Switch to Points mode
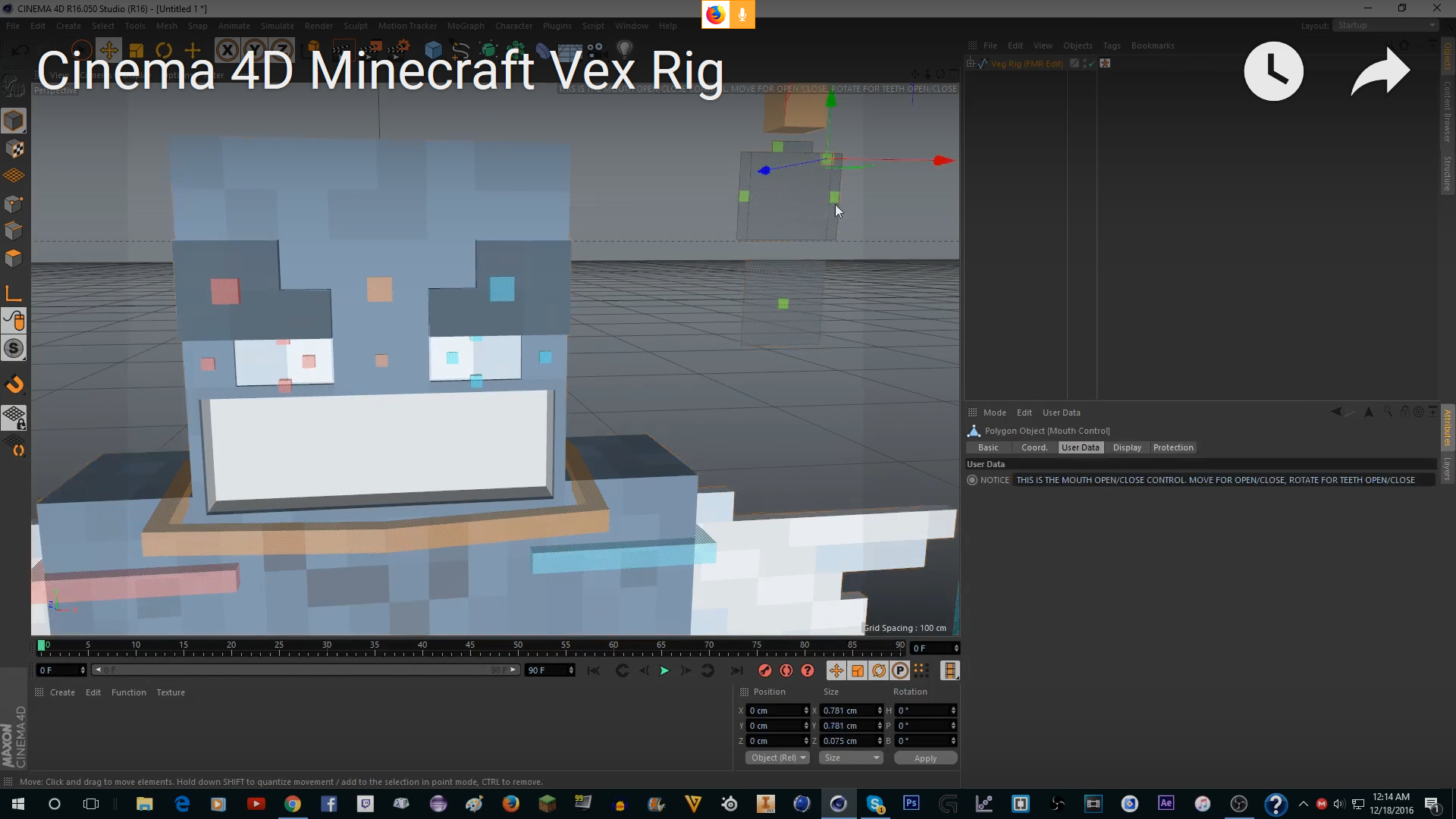1456x819 pixels. [x=14, y=204]
